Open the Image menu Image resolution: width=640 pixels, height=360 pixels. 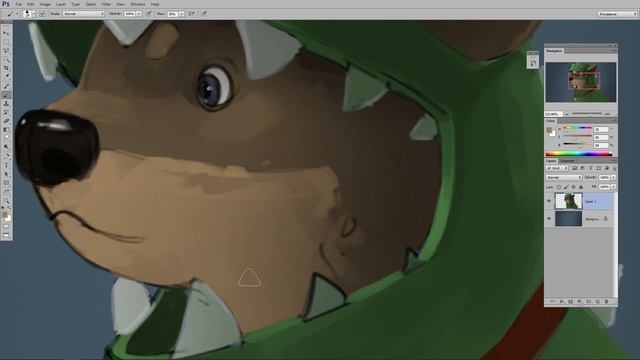45,4
